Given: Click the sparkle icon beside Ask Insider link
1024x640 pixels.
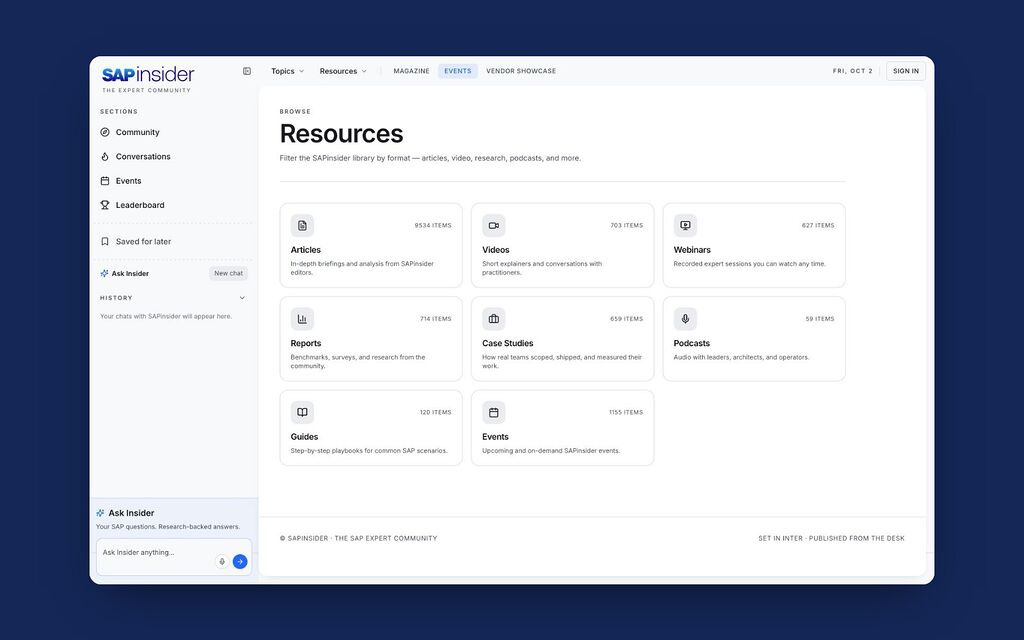Looking at the screenshot, I should [x=104, y=274].
